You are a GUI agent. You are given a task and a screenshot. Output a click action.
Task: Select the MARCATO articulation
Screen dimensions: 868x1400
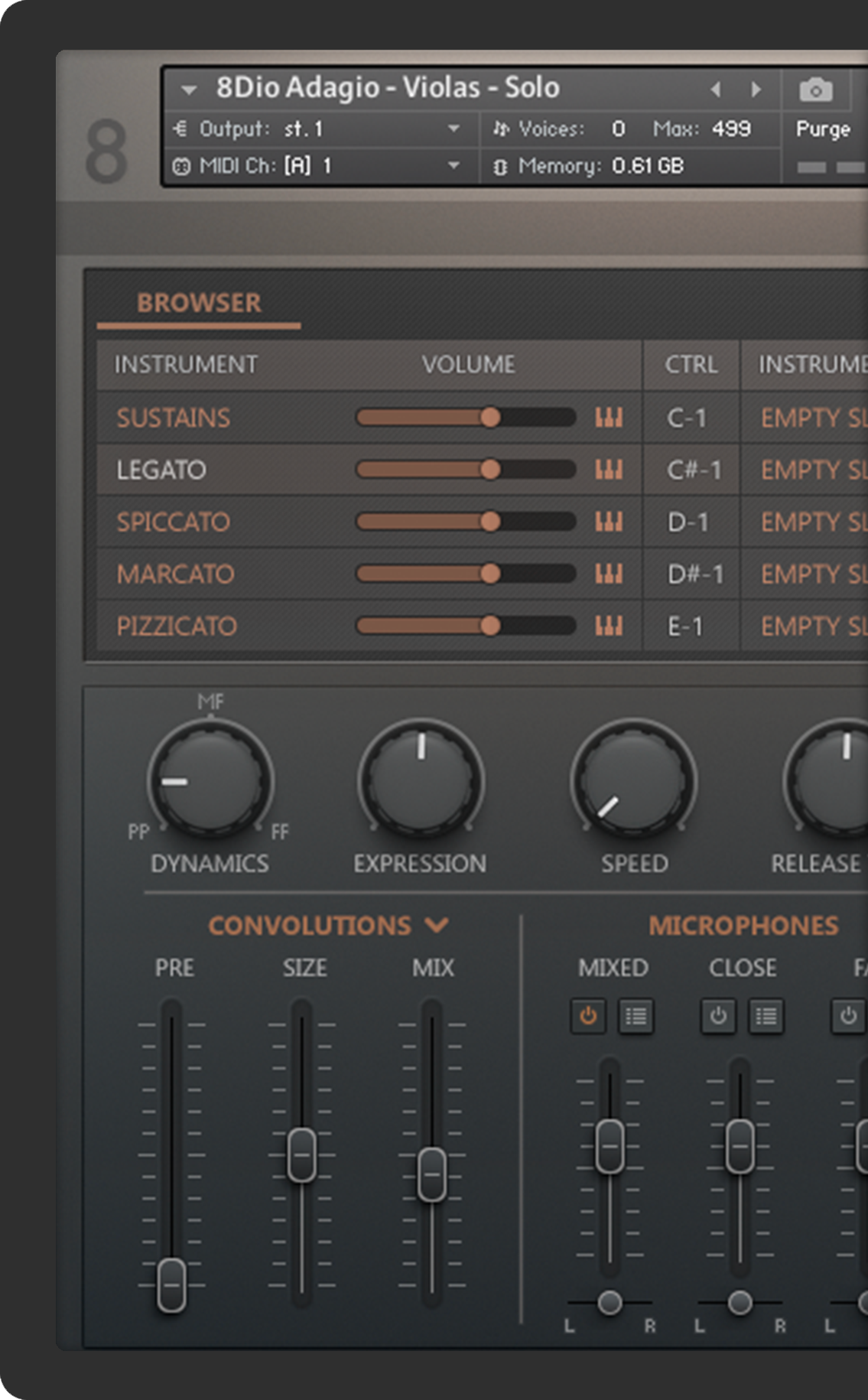coord(175,574)
